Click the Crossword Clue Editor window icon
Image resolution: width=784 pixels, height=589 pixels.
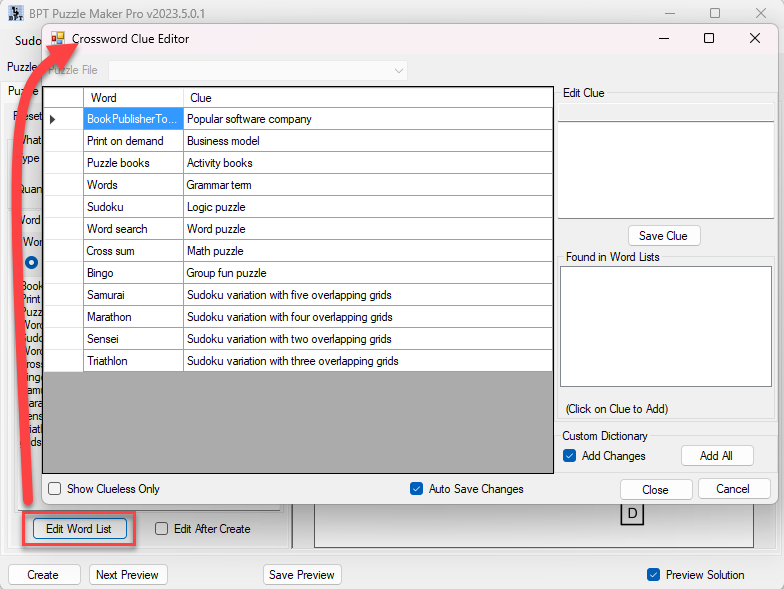[x=58, y=38]
